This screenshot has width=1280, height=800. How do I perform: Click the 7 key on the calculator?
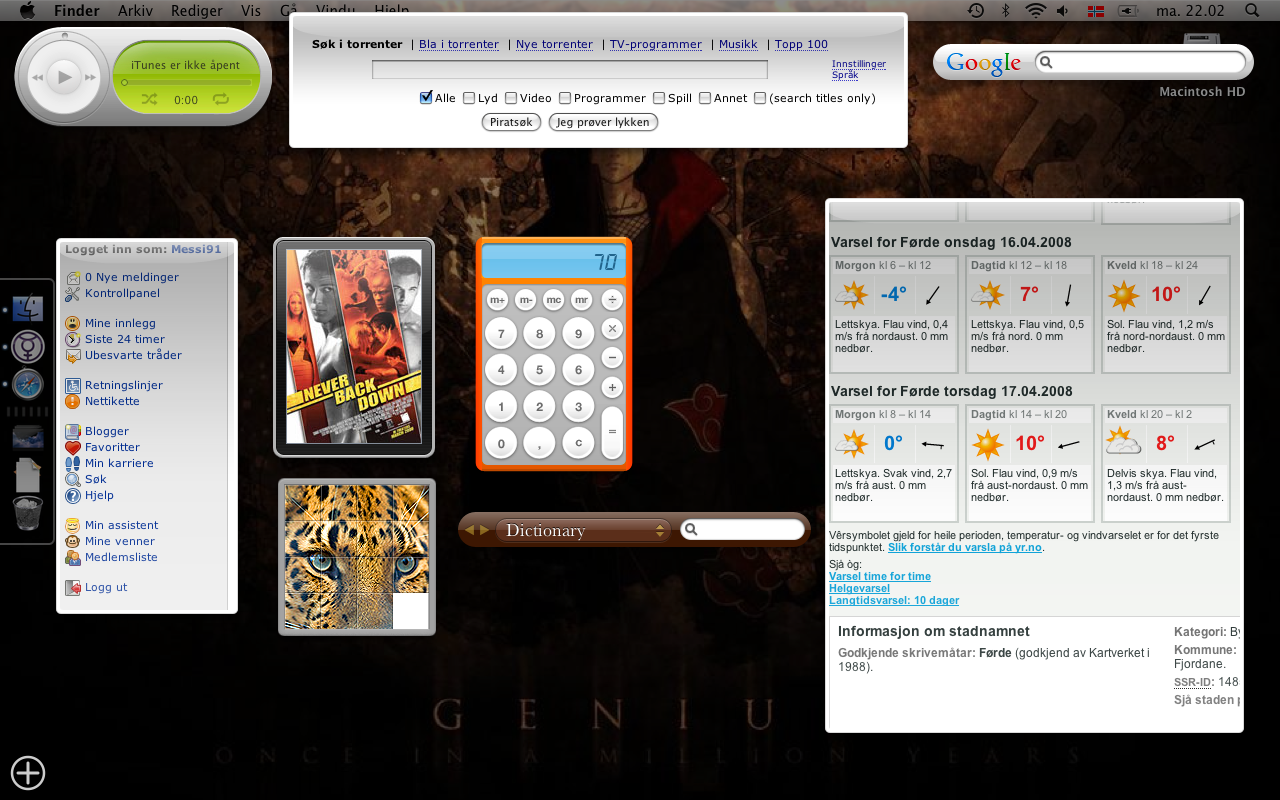[x=501, y=334]
